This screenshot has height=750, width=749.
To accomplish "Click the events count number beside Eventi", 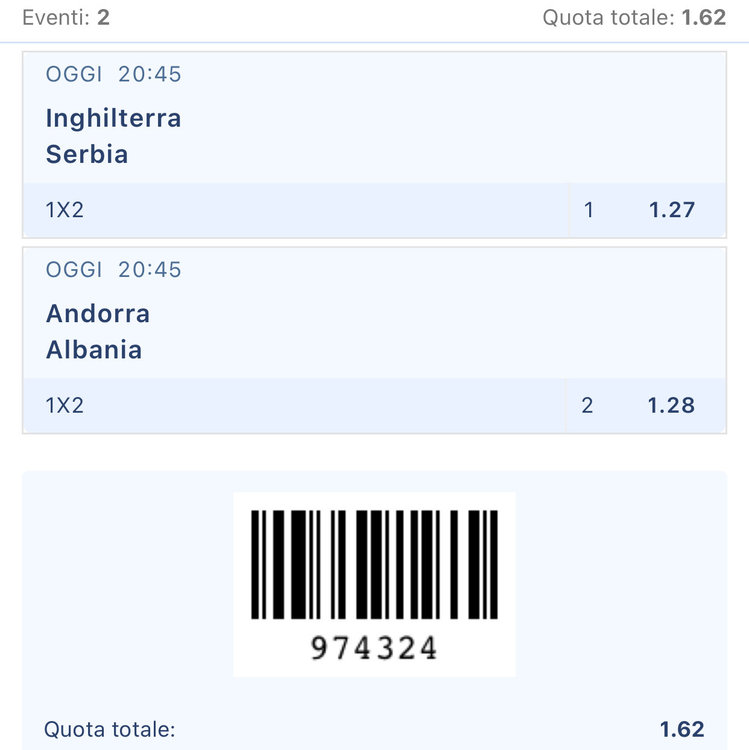I will 103,17.
